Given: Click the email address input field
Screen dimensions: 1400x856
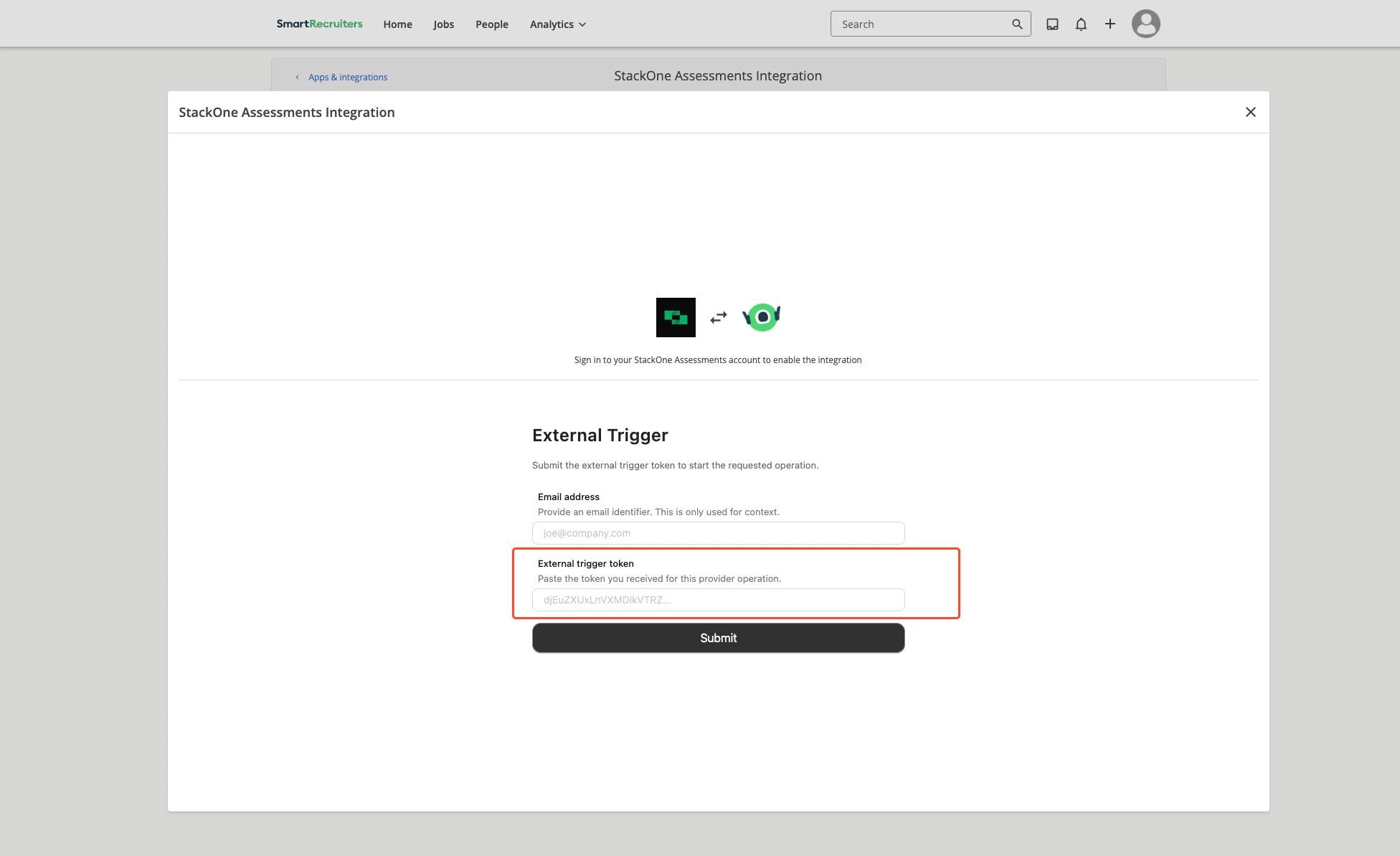Looking at the screenshot, I should pyautogui.click(x=718, y=533).
